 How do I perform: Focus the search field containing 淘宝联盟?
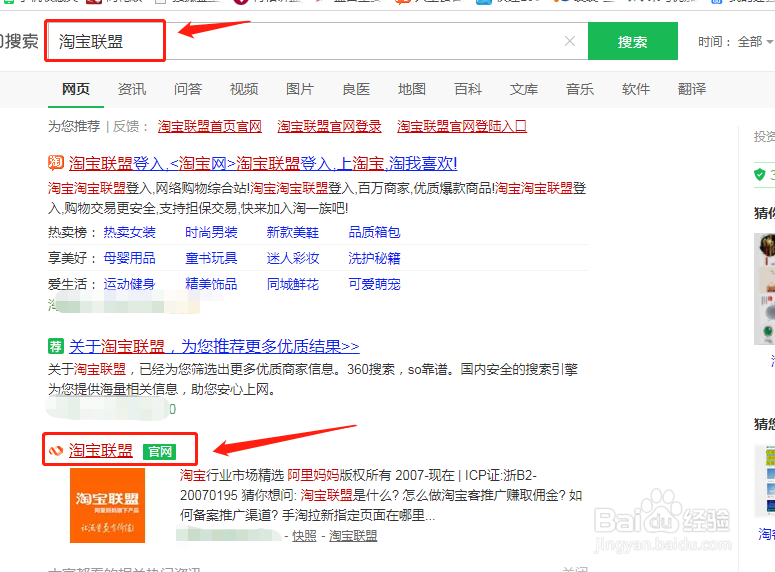(x=316, y=41)
